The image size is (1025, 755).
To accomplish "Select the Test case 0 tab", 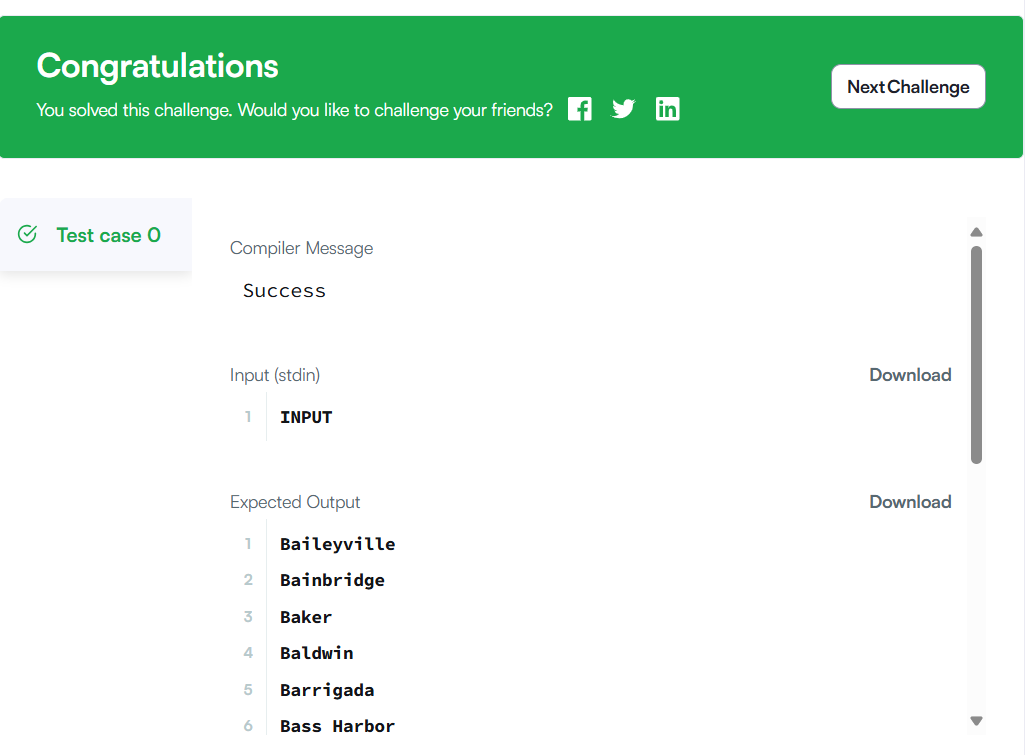I will coord(108,235).
